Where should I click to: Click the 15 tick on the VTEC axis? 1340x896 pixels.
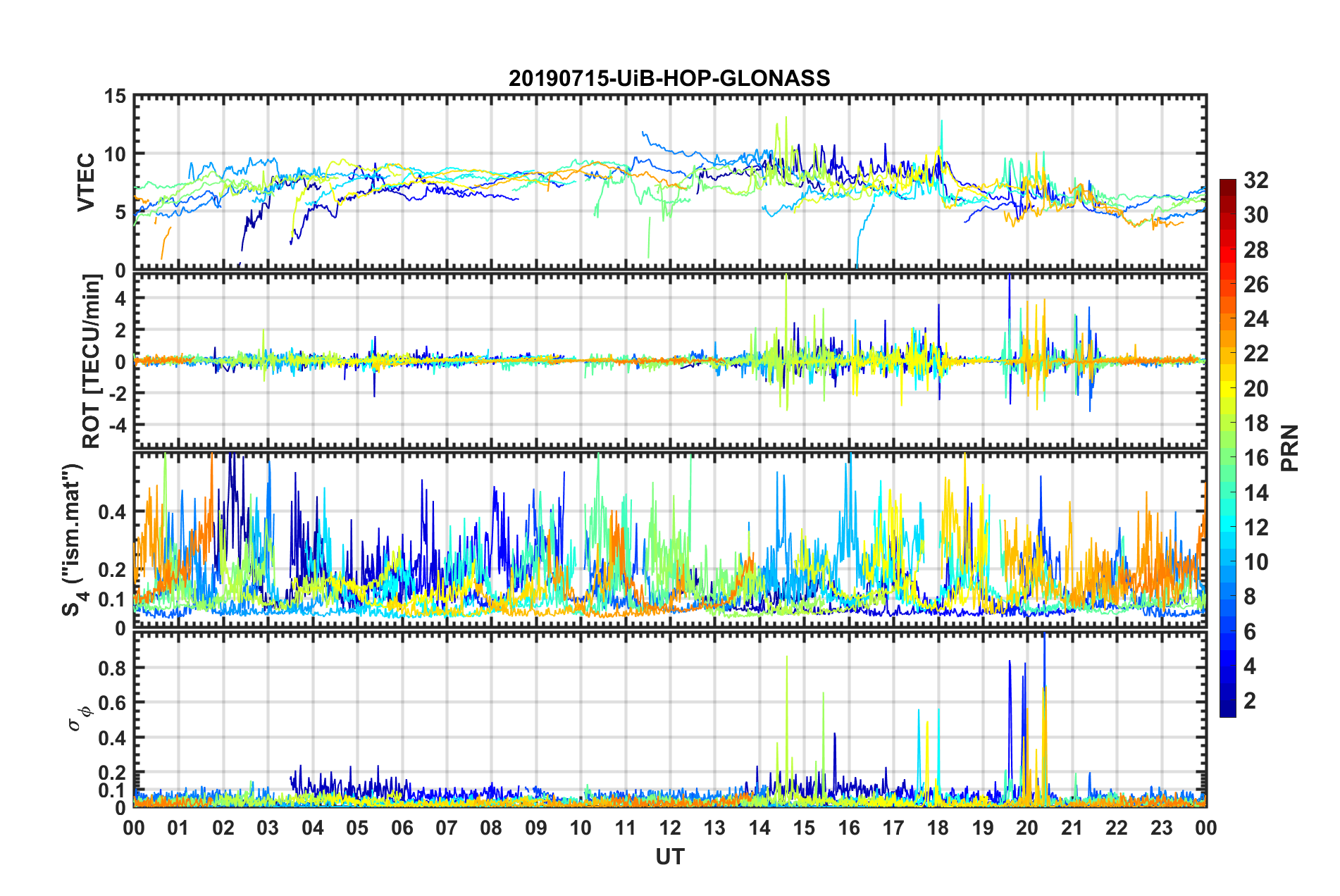[x=115, y=97]
